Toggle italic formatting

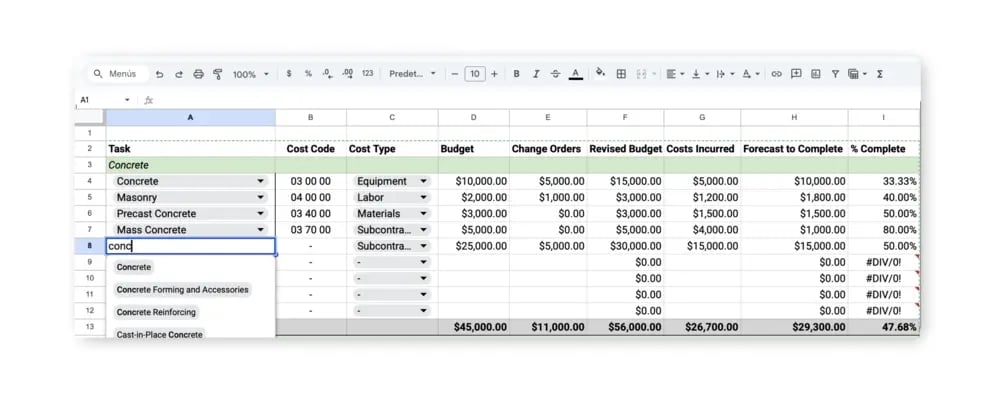tap(536, 74)
